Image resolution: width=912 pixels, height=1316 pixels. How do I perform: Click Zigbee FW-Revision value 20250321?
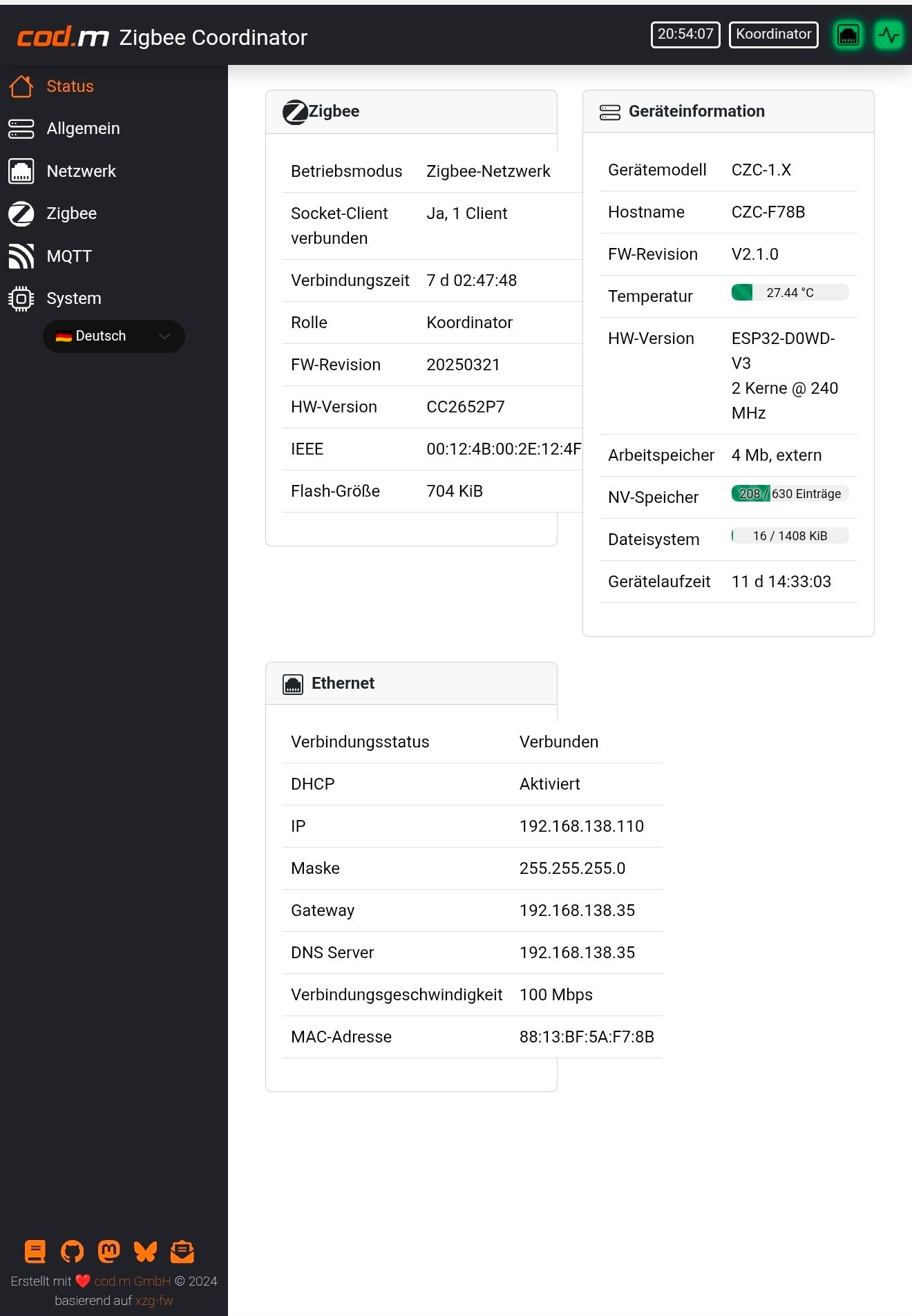pyautogui.click(x=463, y=365)
